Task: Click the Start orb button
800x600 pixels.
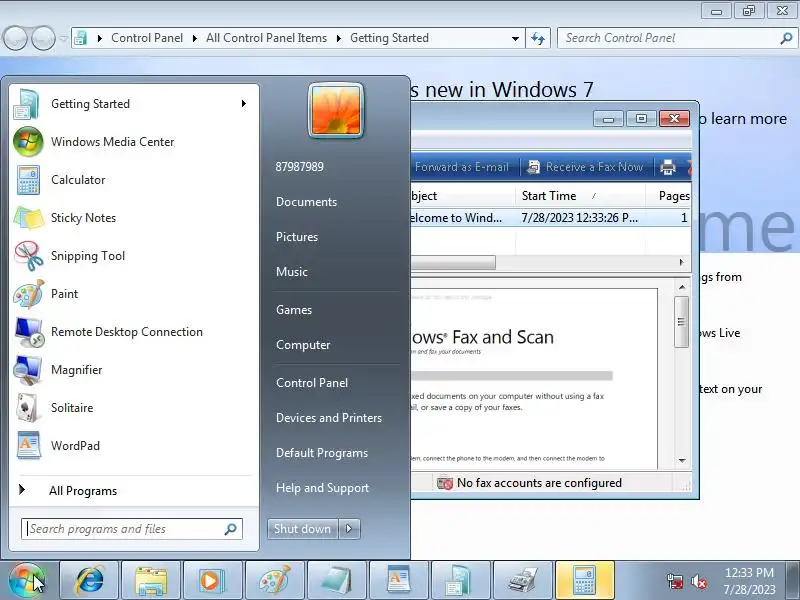Action: click(27, 580)
